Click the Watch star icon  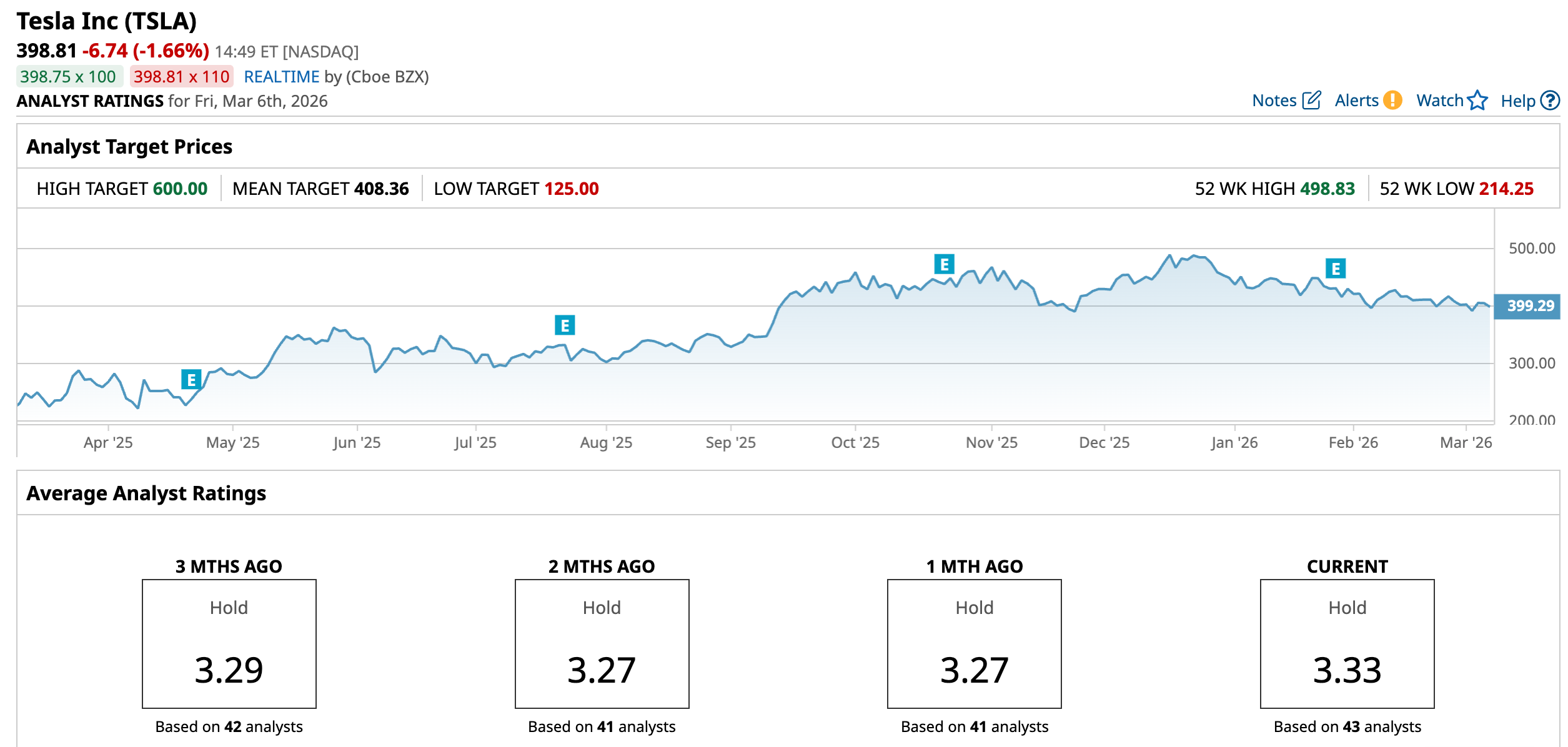pyautogui.click(x=1477, y=101)
